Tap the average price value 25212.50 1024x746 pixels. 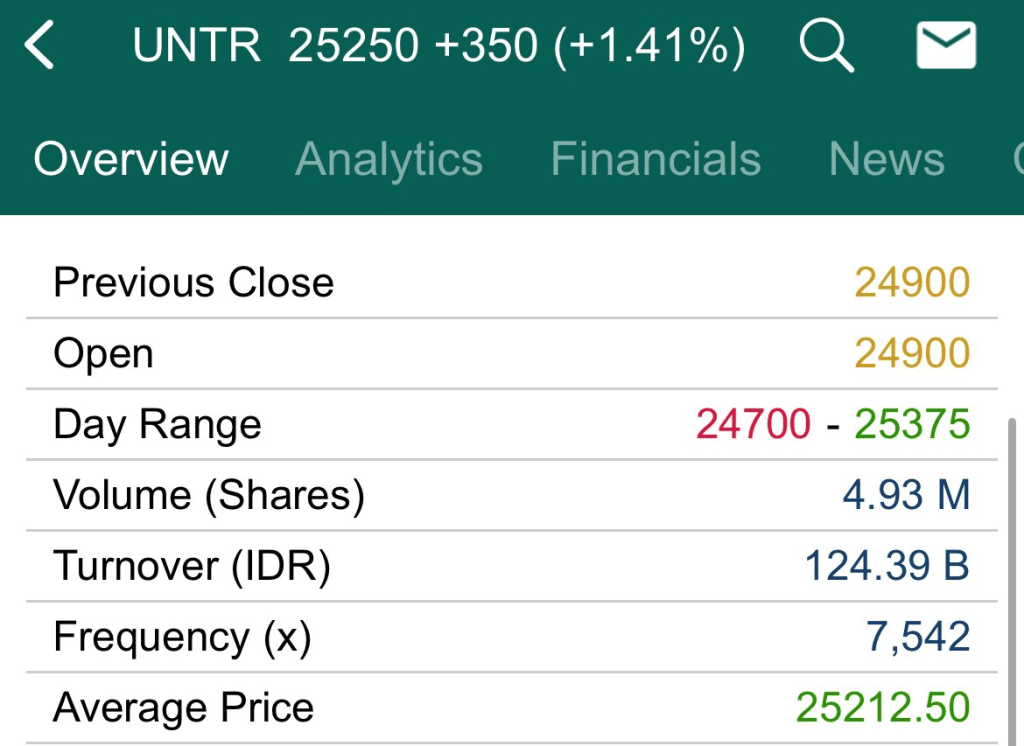pyautogui.click(x=883, y=709)
